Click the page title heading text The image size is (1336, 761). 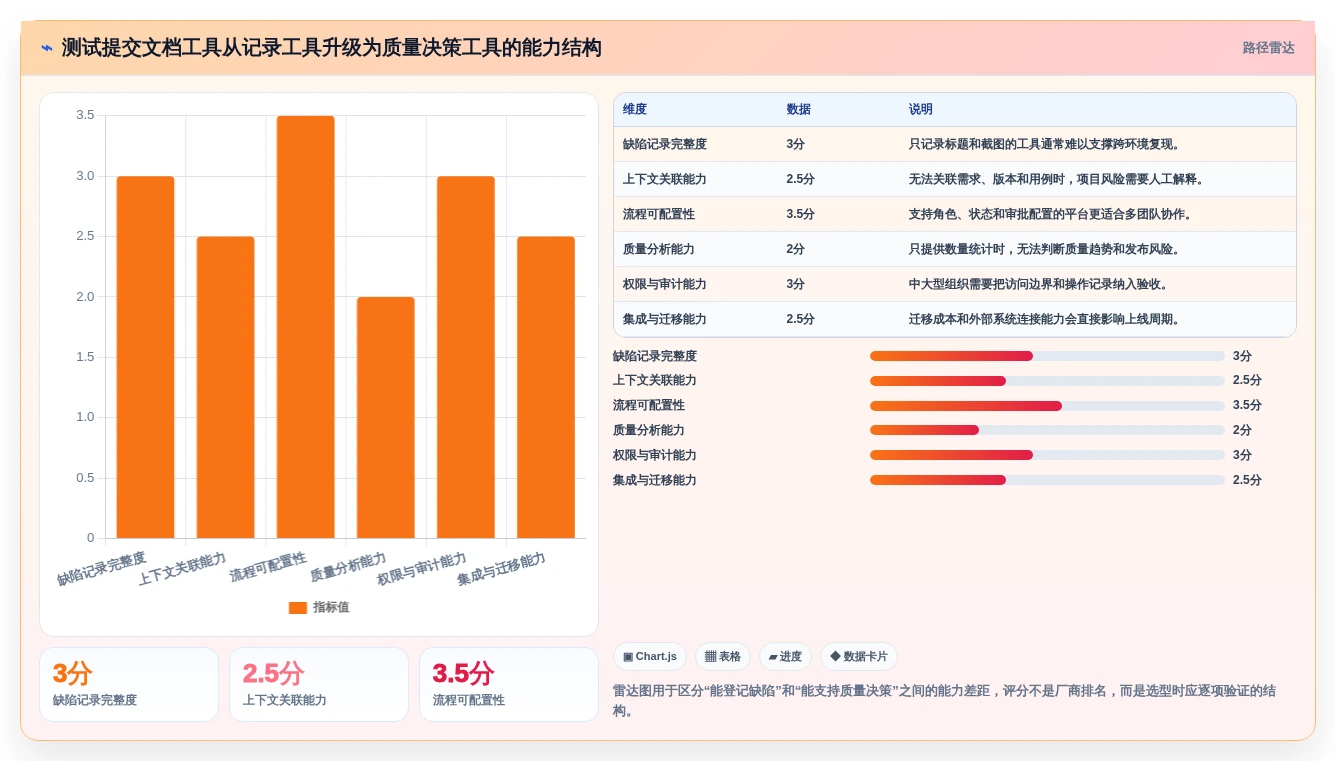click(x=331, y=48)
